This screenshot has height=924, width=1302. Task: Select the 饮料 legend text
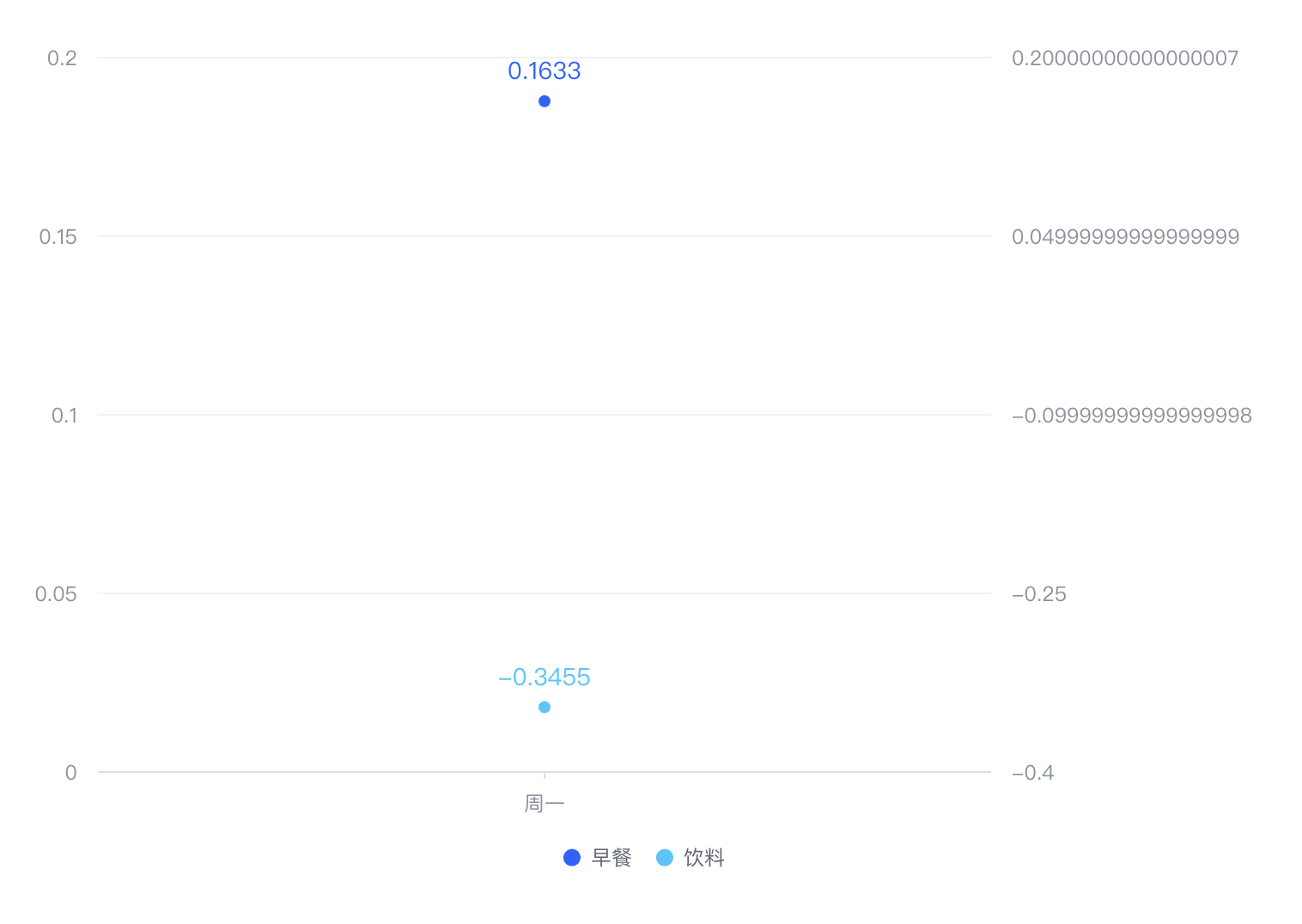[x=704, y=858]
